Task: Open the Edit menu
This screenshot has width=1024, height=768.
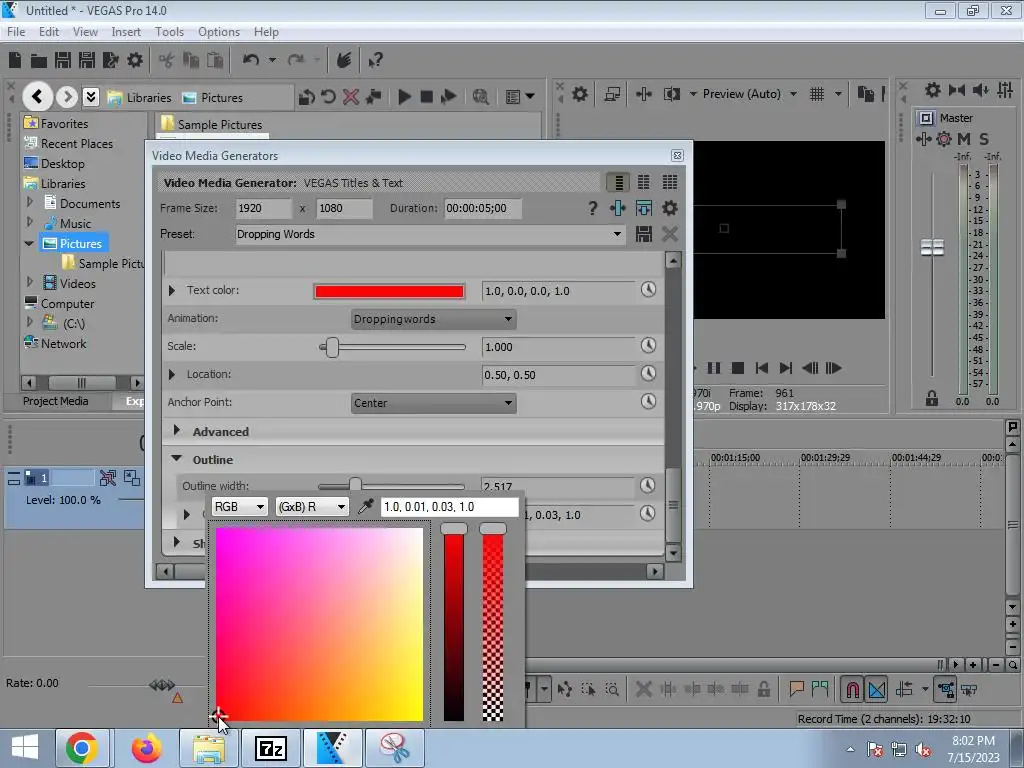Action: (x=49, y=32)
